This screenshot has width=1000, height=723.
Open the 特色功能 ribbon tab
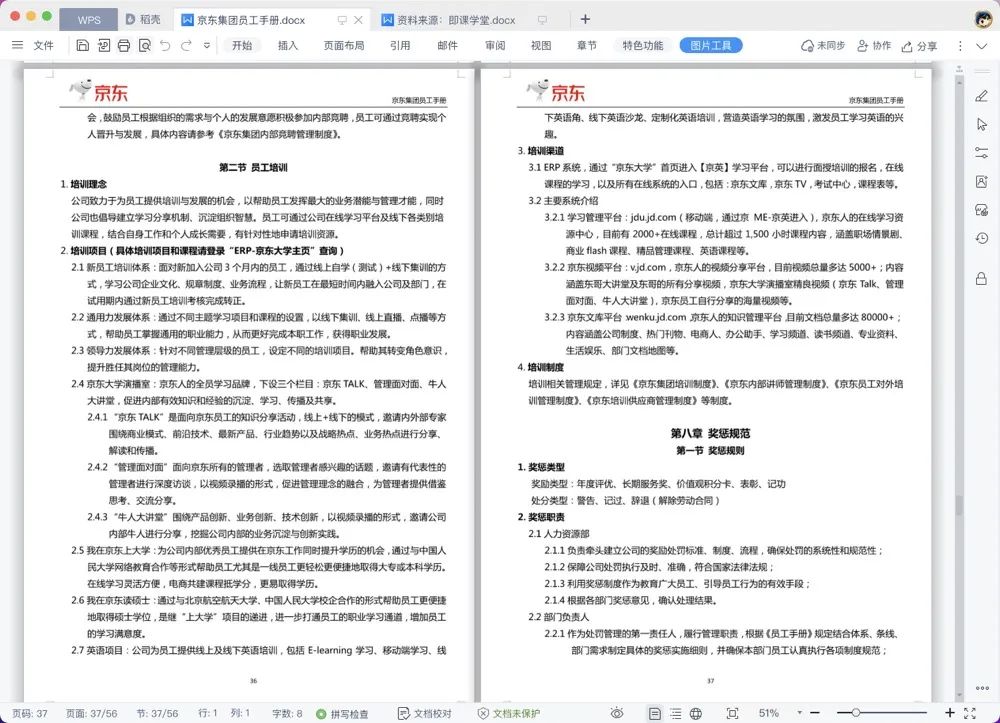[643, 45]
